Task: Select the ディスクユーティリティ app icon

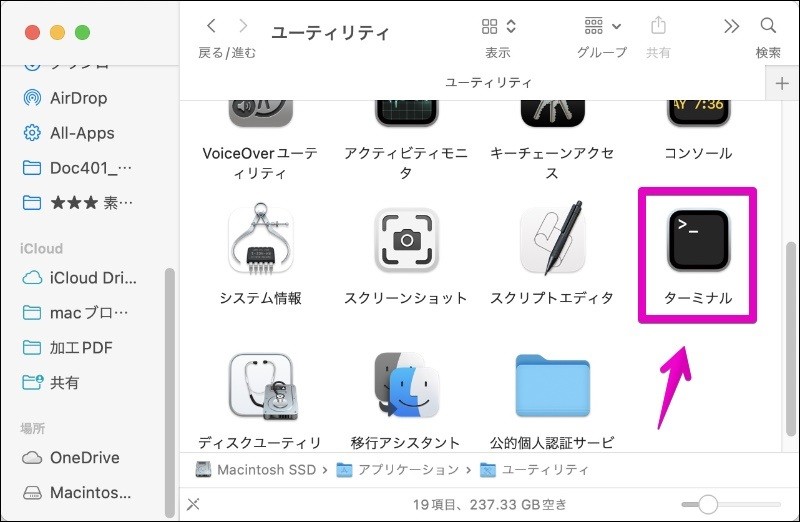Action: click(x=263, y=387)
